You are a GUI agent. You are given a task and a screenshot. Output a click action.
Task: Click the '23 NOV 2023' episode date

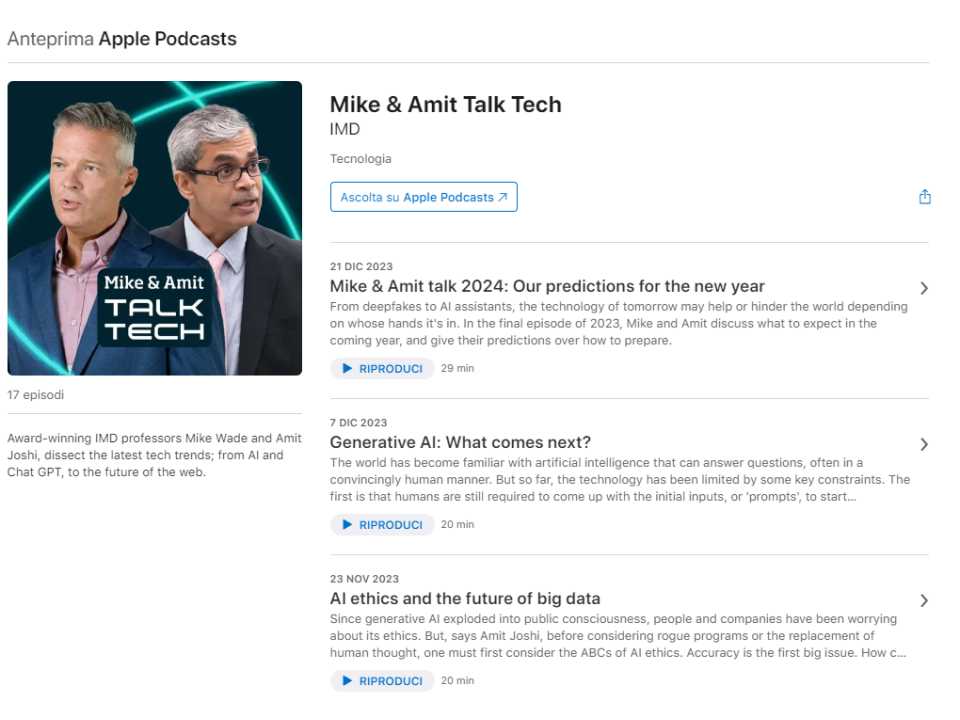364,579
